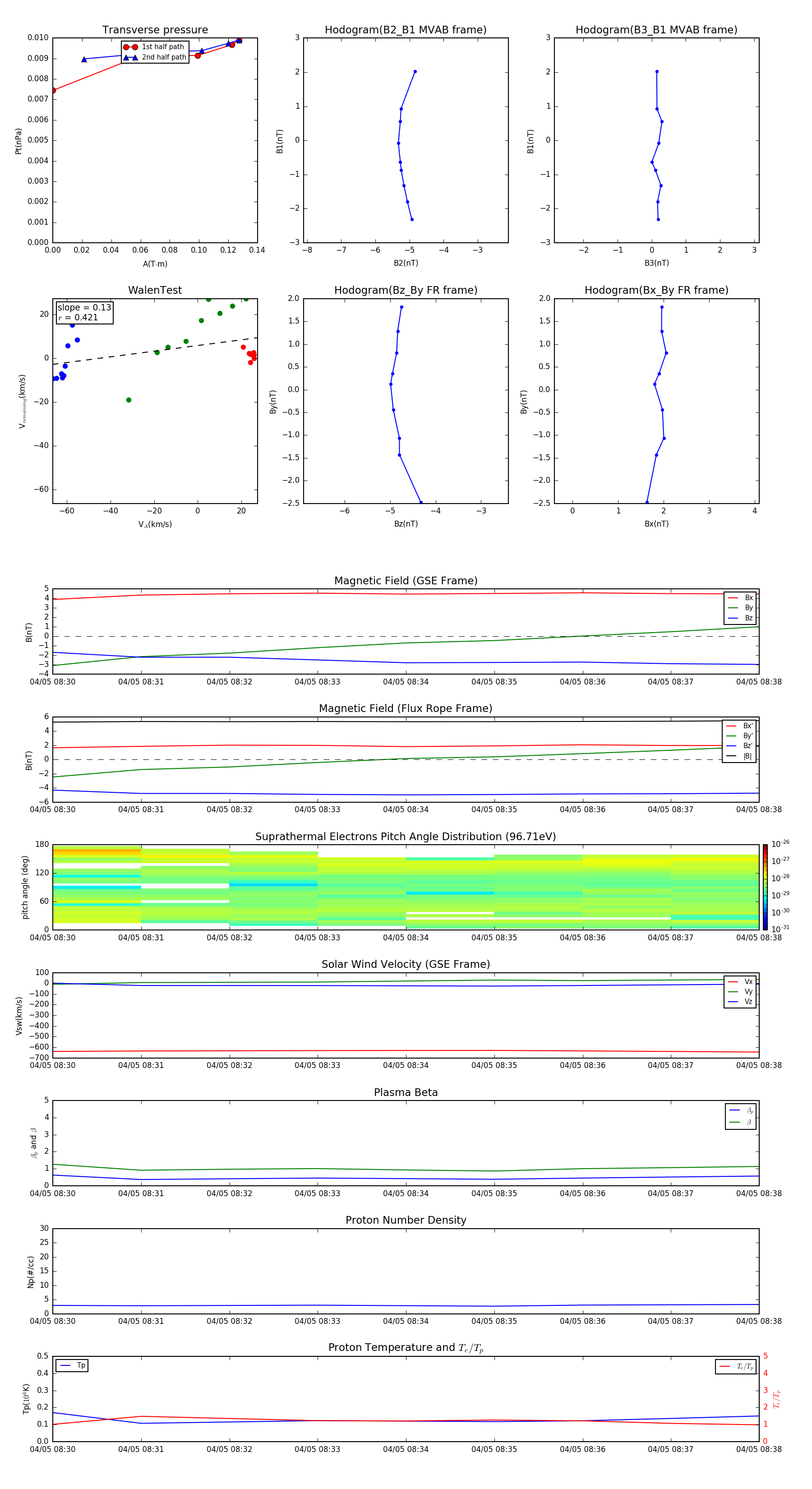
Task: Select the 'Hodogram(Bz_By FR frame)' title
Action: pyautogui.click(x=406, y=290)
